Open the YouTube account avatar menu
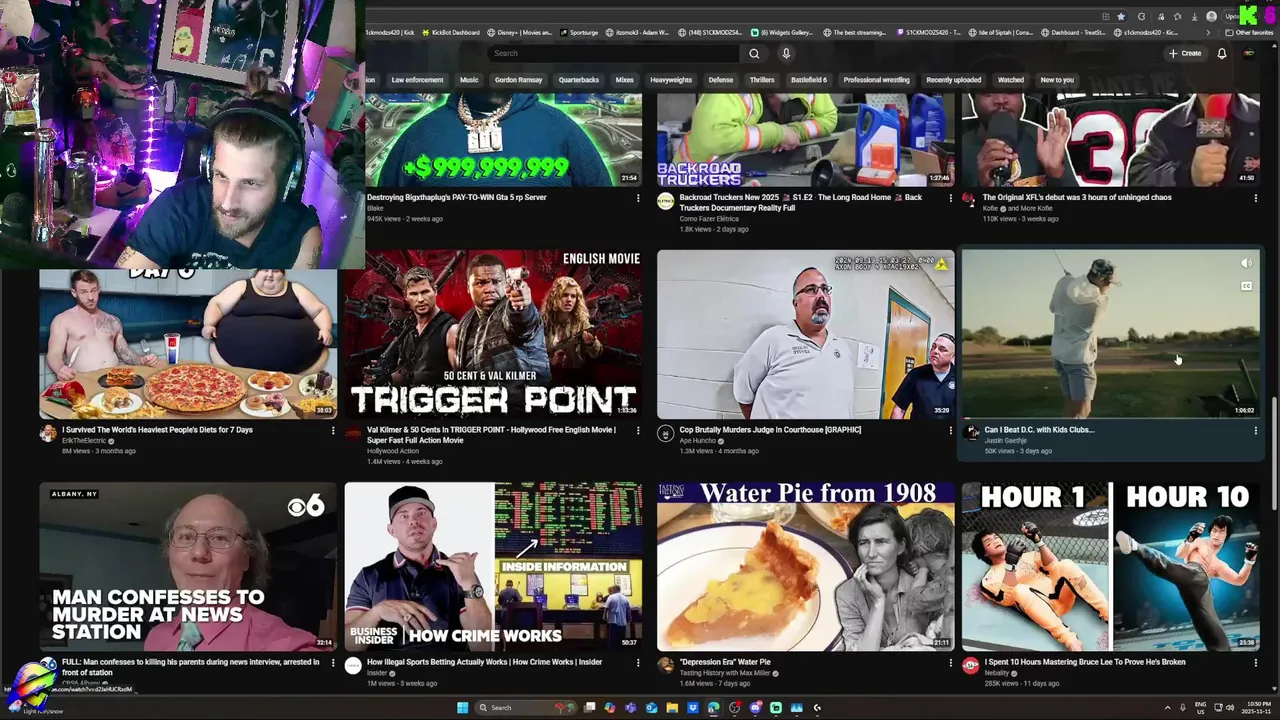 (1248, 53)
